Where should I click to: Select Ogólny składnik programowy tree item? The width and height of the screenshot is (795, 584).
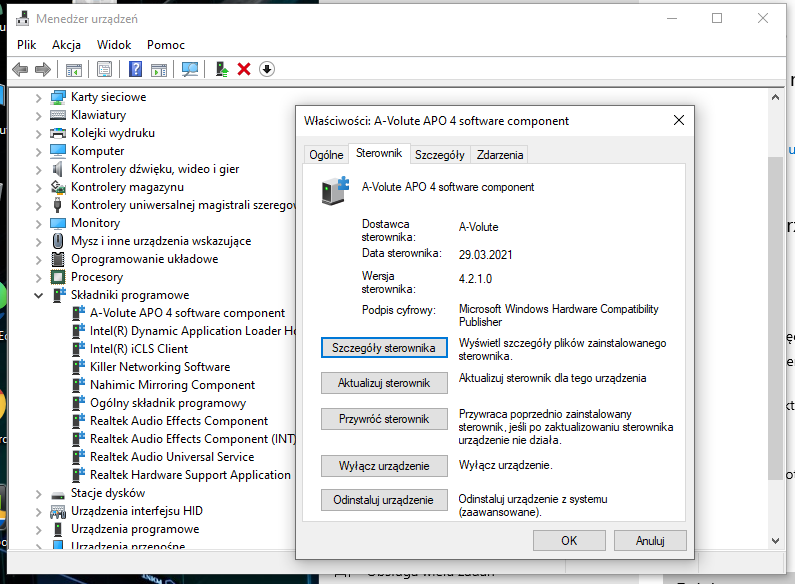(x=168, y=403)
